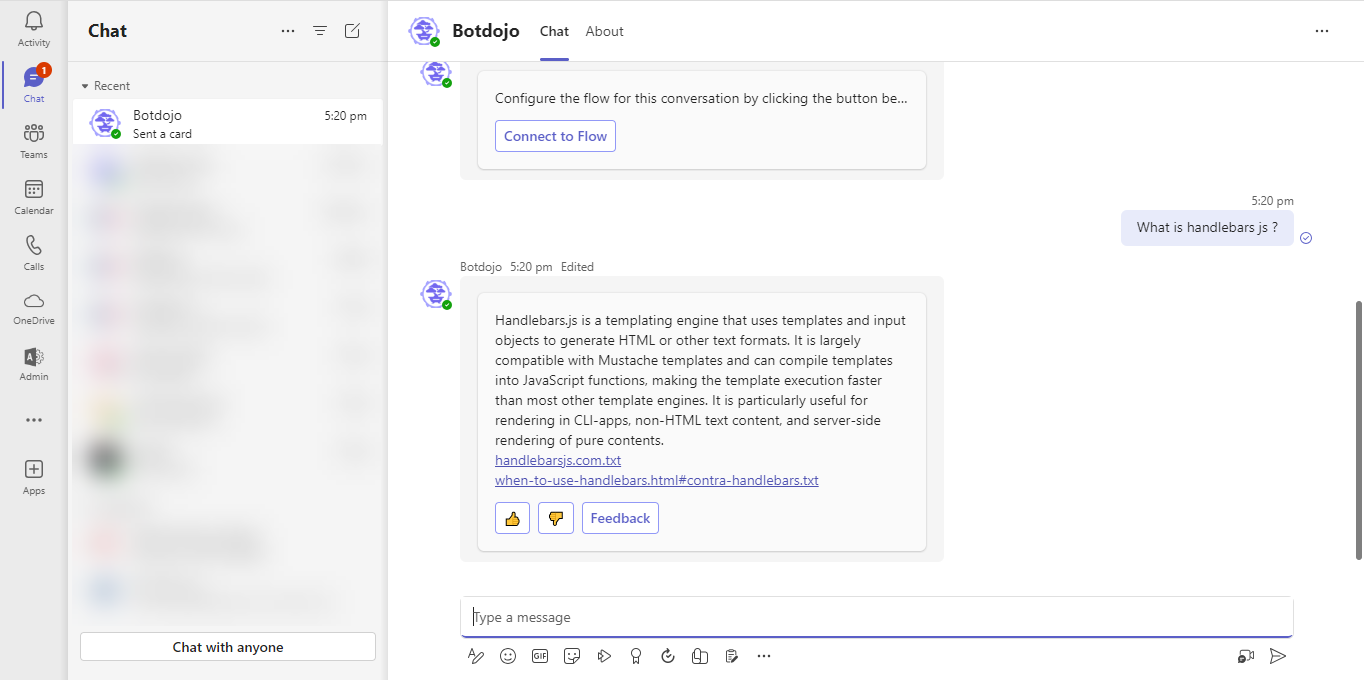Switch to the About tab
This screenshot has height=680, width=1364.
coord(604,31)
